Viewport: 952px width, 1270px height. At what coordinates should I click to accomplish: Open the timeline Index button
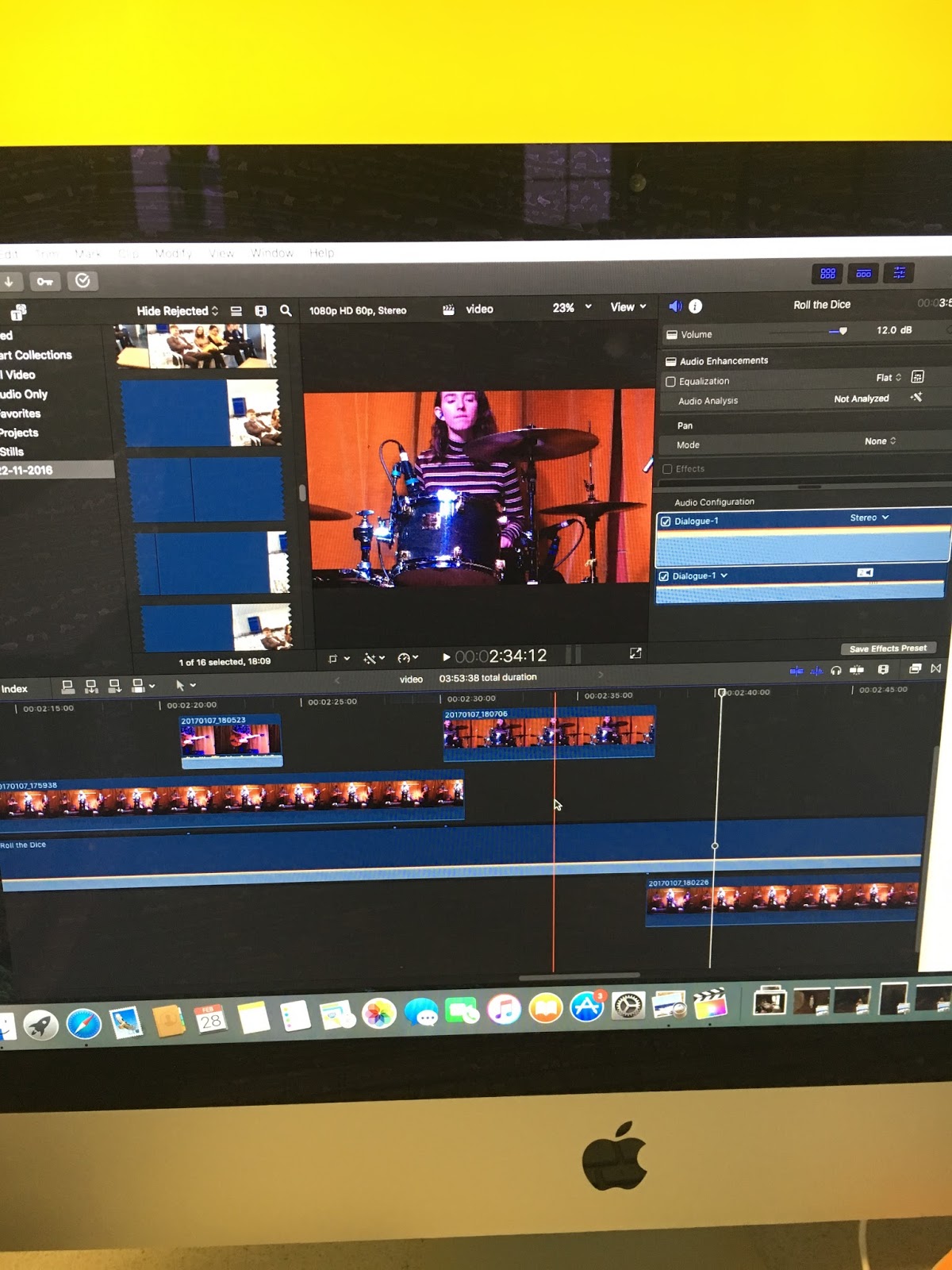tap(14, 689)
